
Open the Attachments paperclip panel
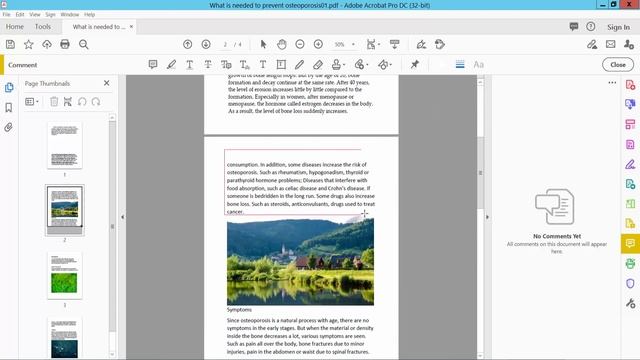(9, 127)
